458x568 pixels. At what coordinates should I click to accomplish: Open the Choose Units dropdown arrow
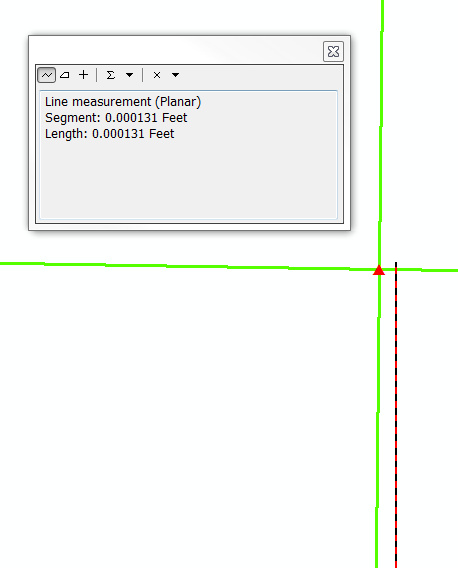(x=129, y=75)
